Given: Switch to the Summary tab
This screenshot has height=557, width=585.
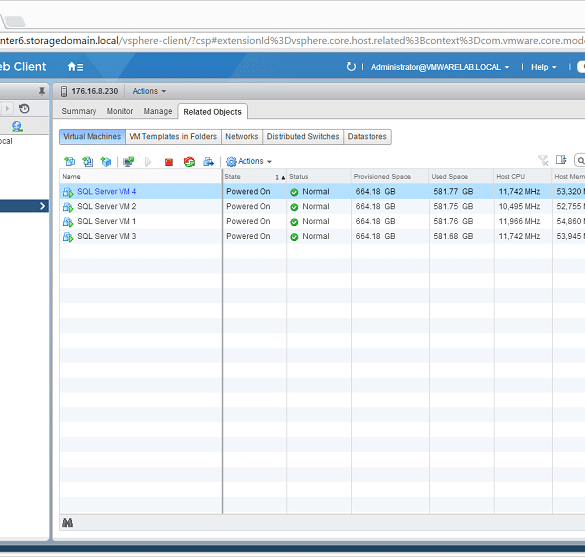Looking at the screenshot, I should coord(79,111).
